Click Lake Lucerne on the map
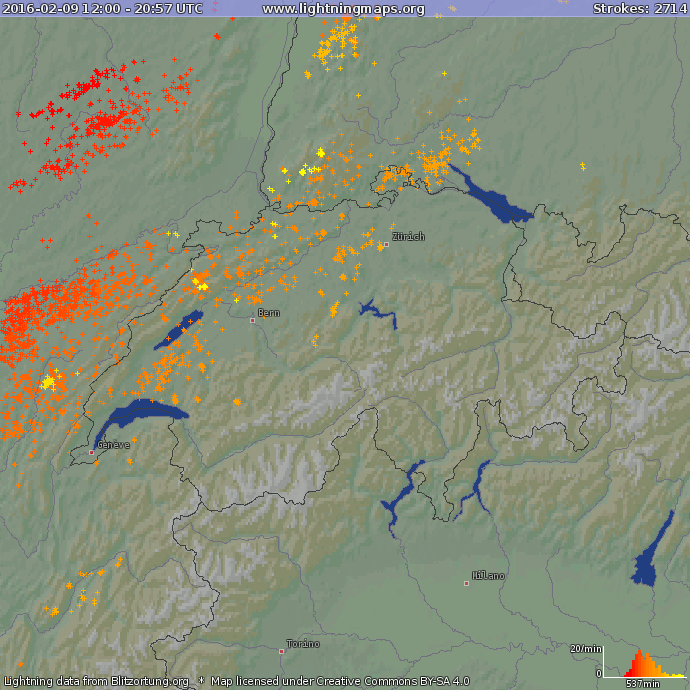 378,312
